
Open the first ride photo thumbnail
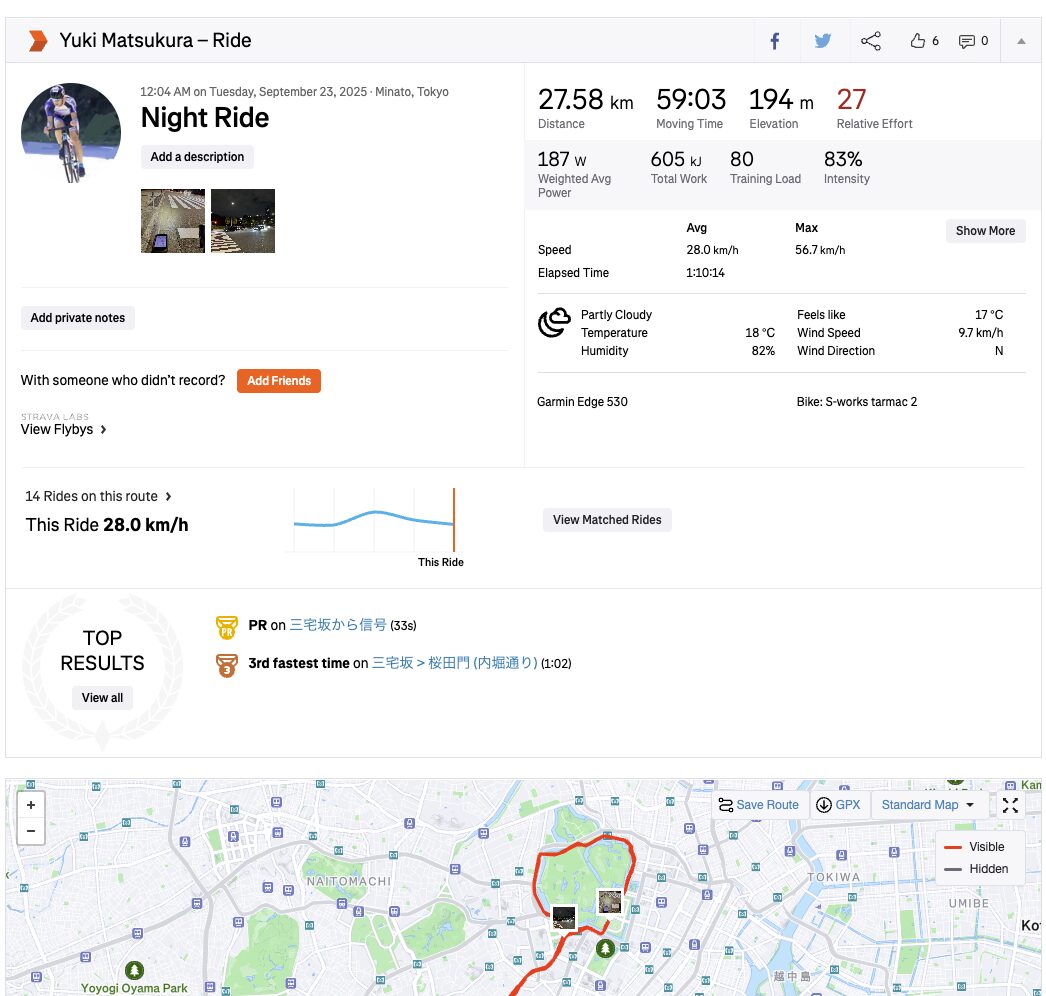tap(173, 221)
